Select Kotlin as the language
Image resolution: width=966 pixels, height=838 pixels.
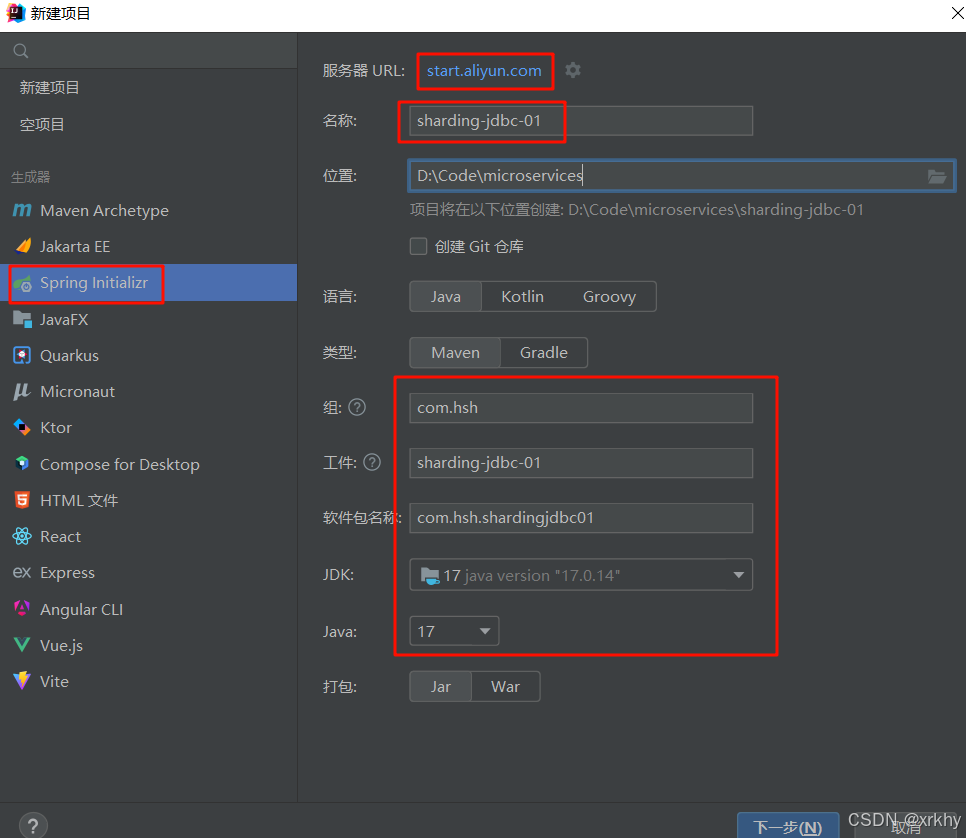pyautogui.click(x=522, y=296)
